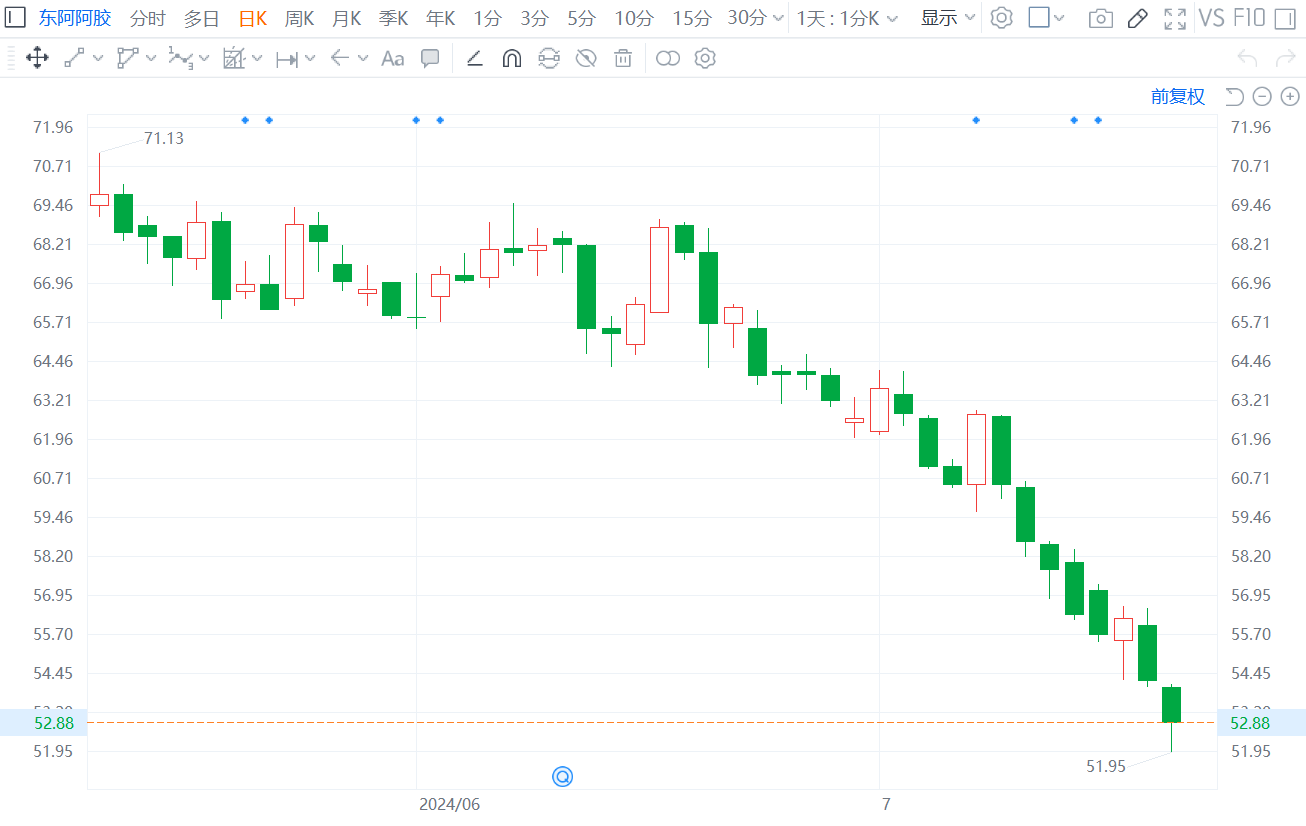Open the F10 company info
Screen dimensions: 1306x826
[x=1249, y=17]
